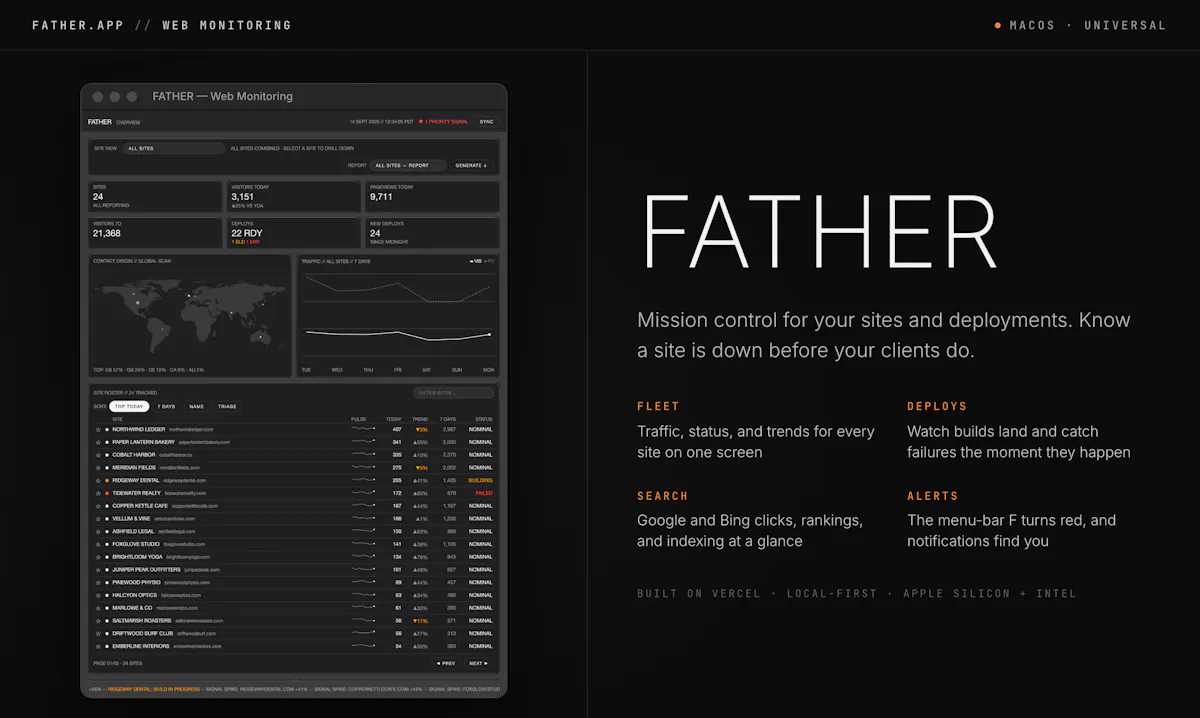The width and height of the screenshot is (1200, 718).
Task: Open the Sites 24 stat card
Action: pyautogui.click(x=155, y=196)
